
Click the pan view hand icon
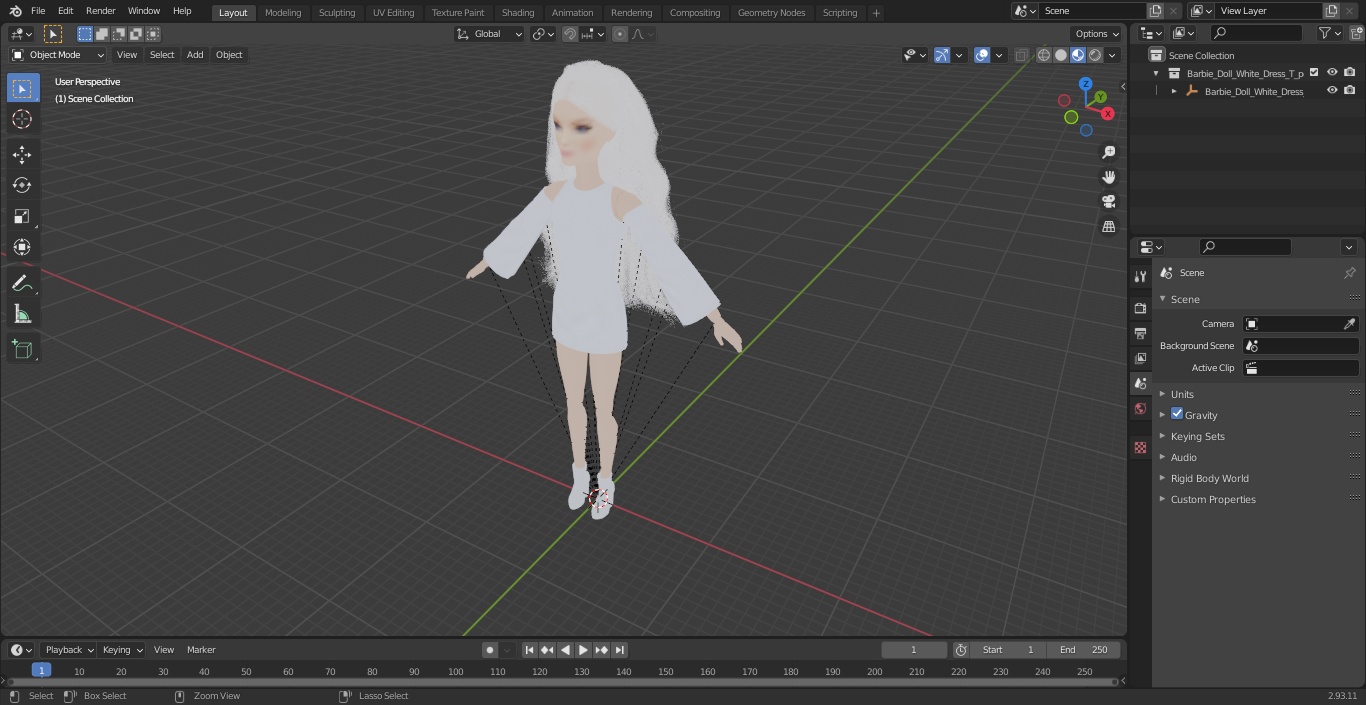(1108, 177)
